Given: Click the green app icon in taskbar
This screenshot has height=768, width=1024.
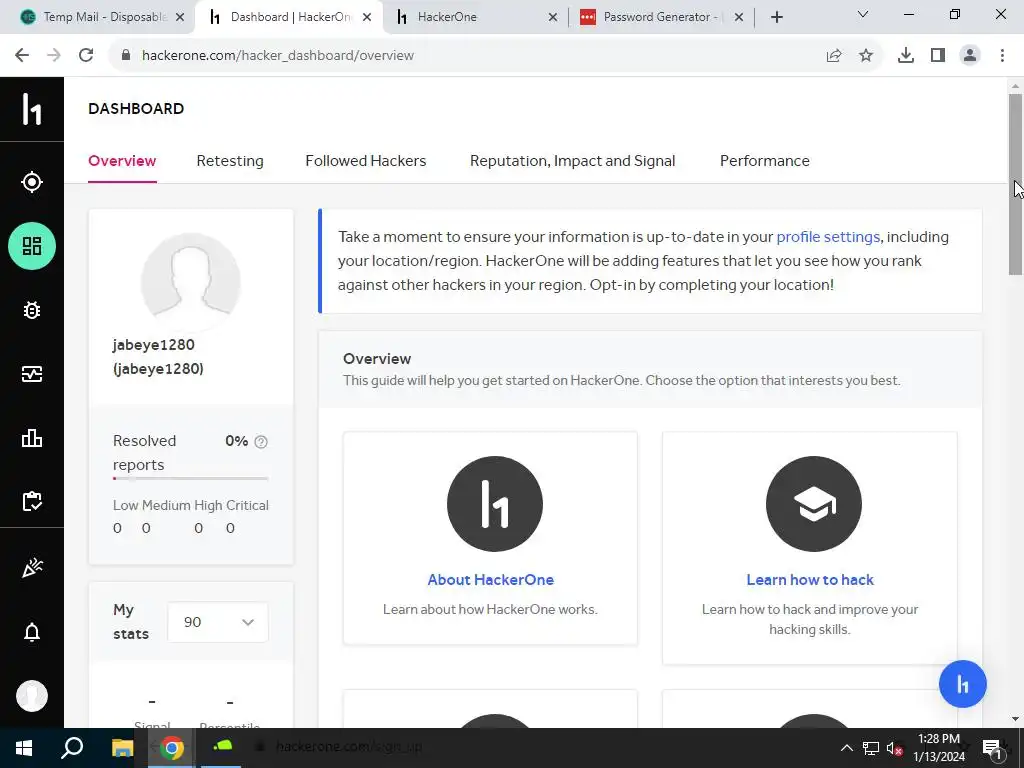Looking at the screenshot, I should 223,746.
